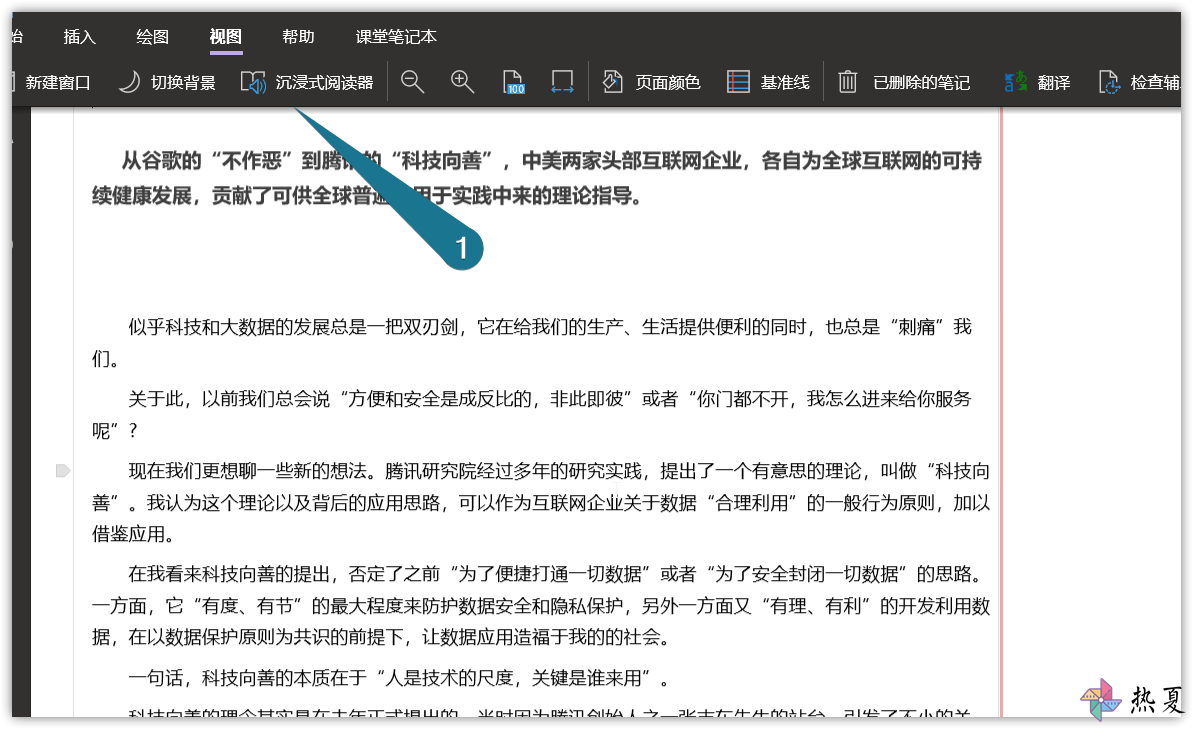Click the paragraph starting 现在我们更想聊
The height and width of the screenshot is (729, 1193).
click(x=541, y=502)
